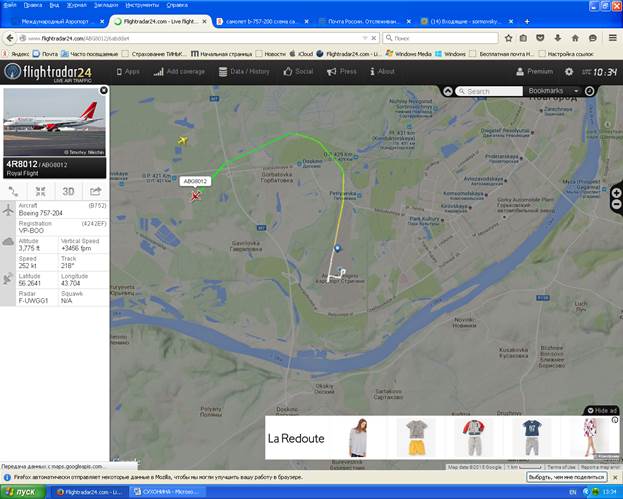Click the Firefox search box
623x499 pixels.
(441, 38)
